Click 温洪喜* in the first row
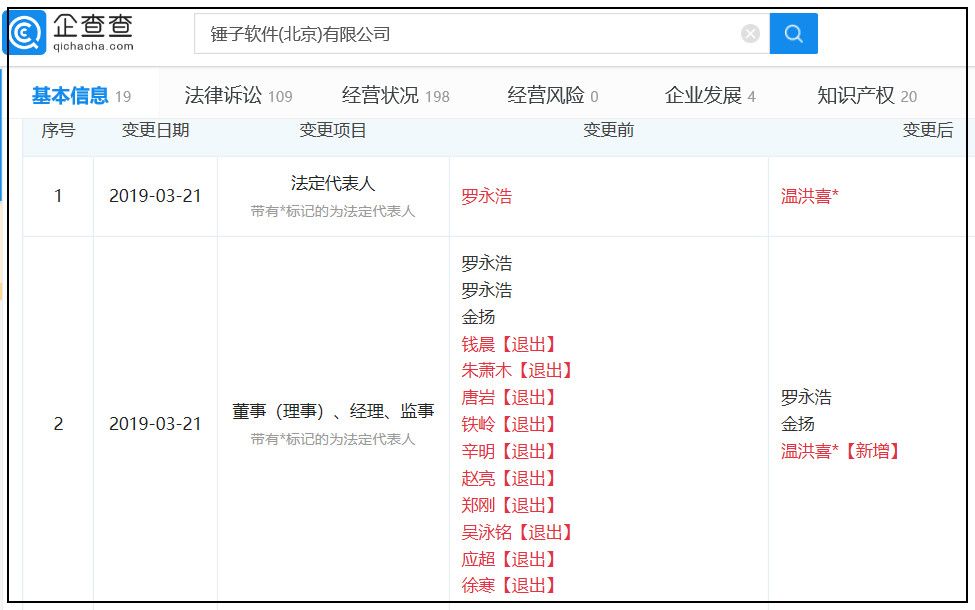975x610 pixels. click(809, 197)
